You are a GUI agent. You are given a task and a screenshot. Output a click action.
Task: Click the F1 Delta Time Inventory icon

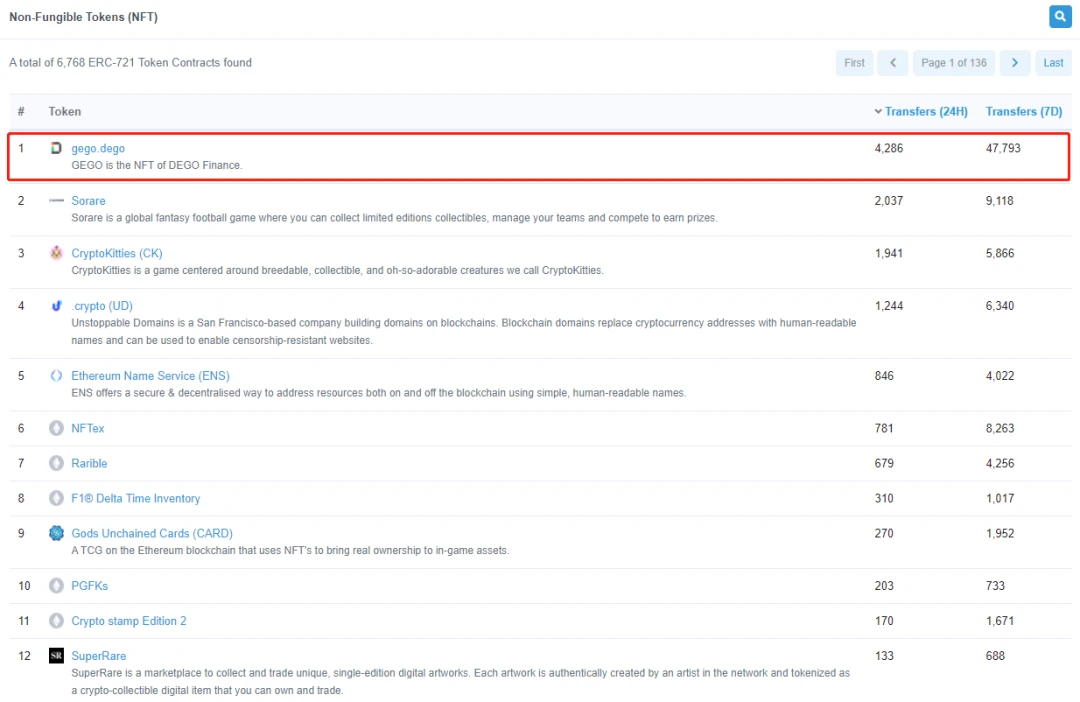coord(56,498)
